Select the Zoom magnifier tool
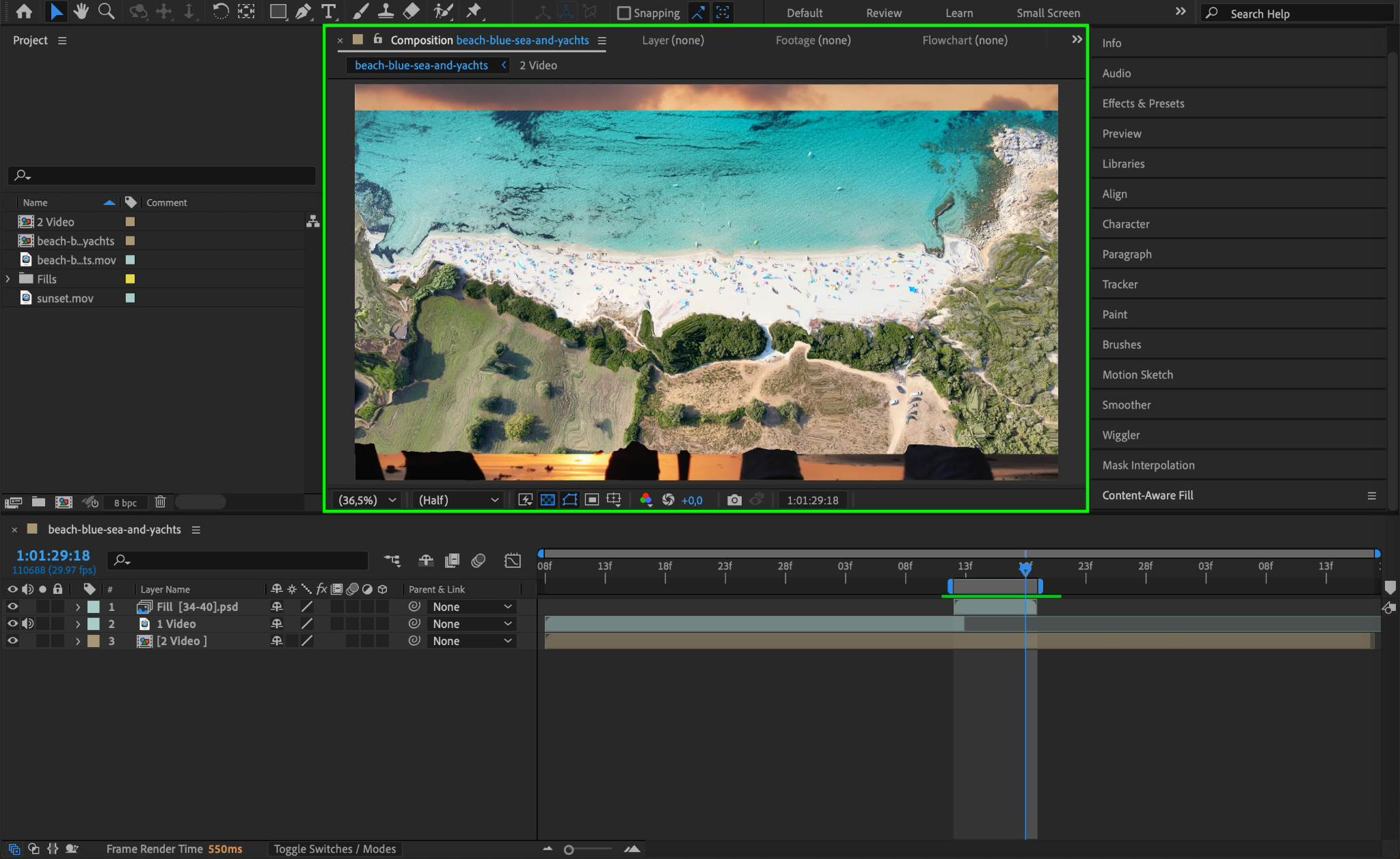This screenshot has height=859, width=1400. tap(106, 12)
